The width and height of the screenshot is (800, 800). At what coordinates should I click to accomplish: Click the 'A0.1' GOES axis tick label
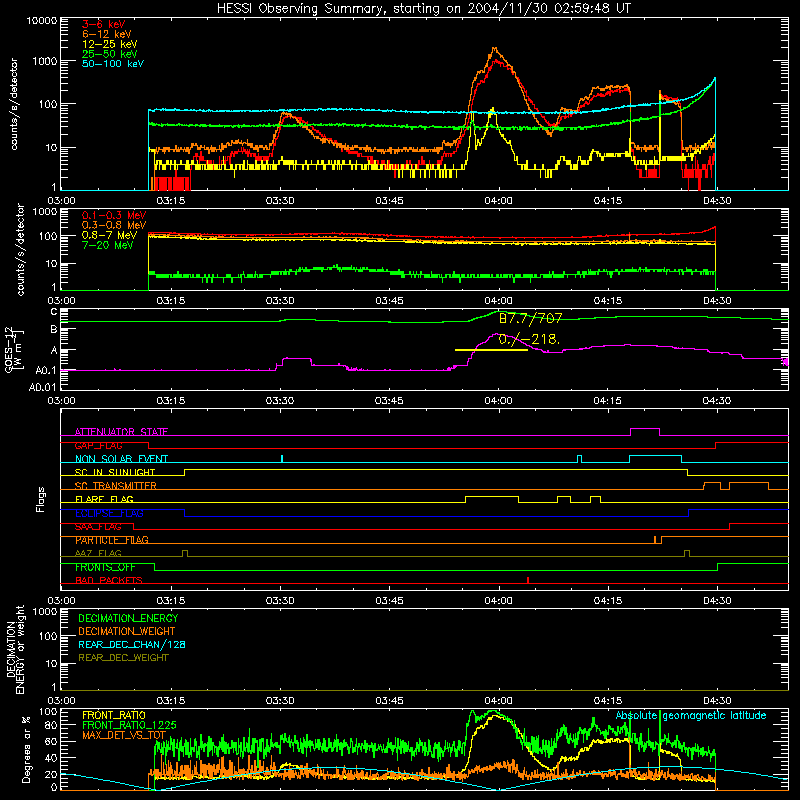coord(46,370)
